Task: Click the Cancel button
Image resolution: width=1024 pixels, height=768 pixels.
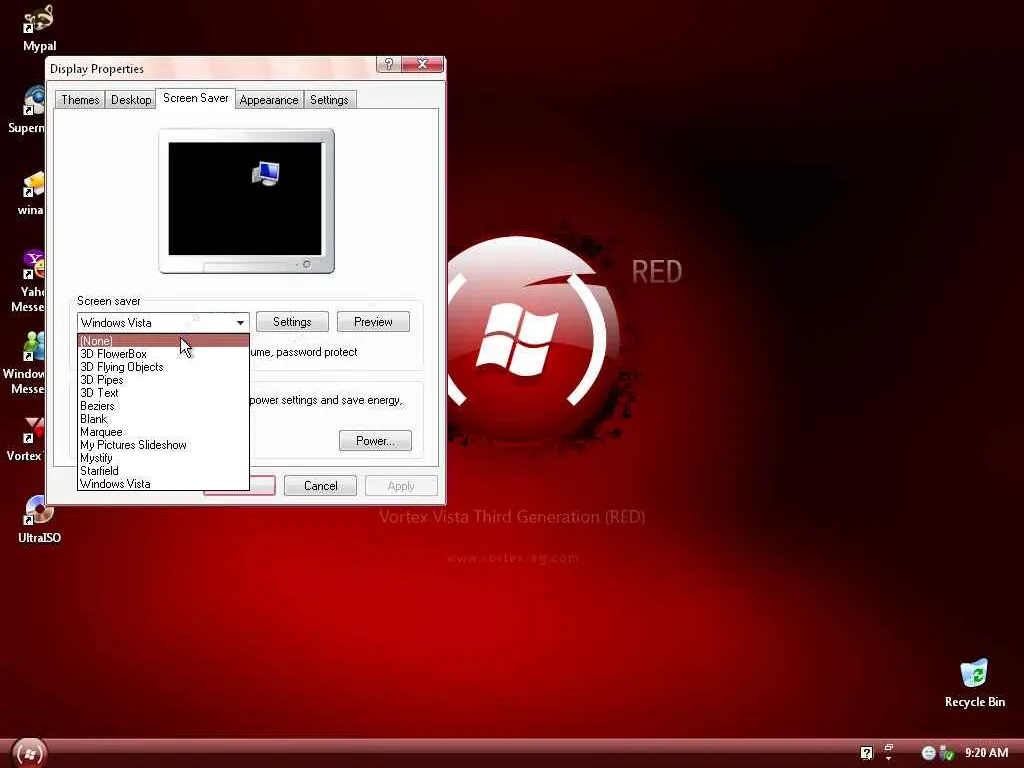Action: pyautogui.click(x=320, y=486)
